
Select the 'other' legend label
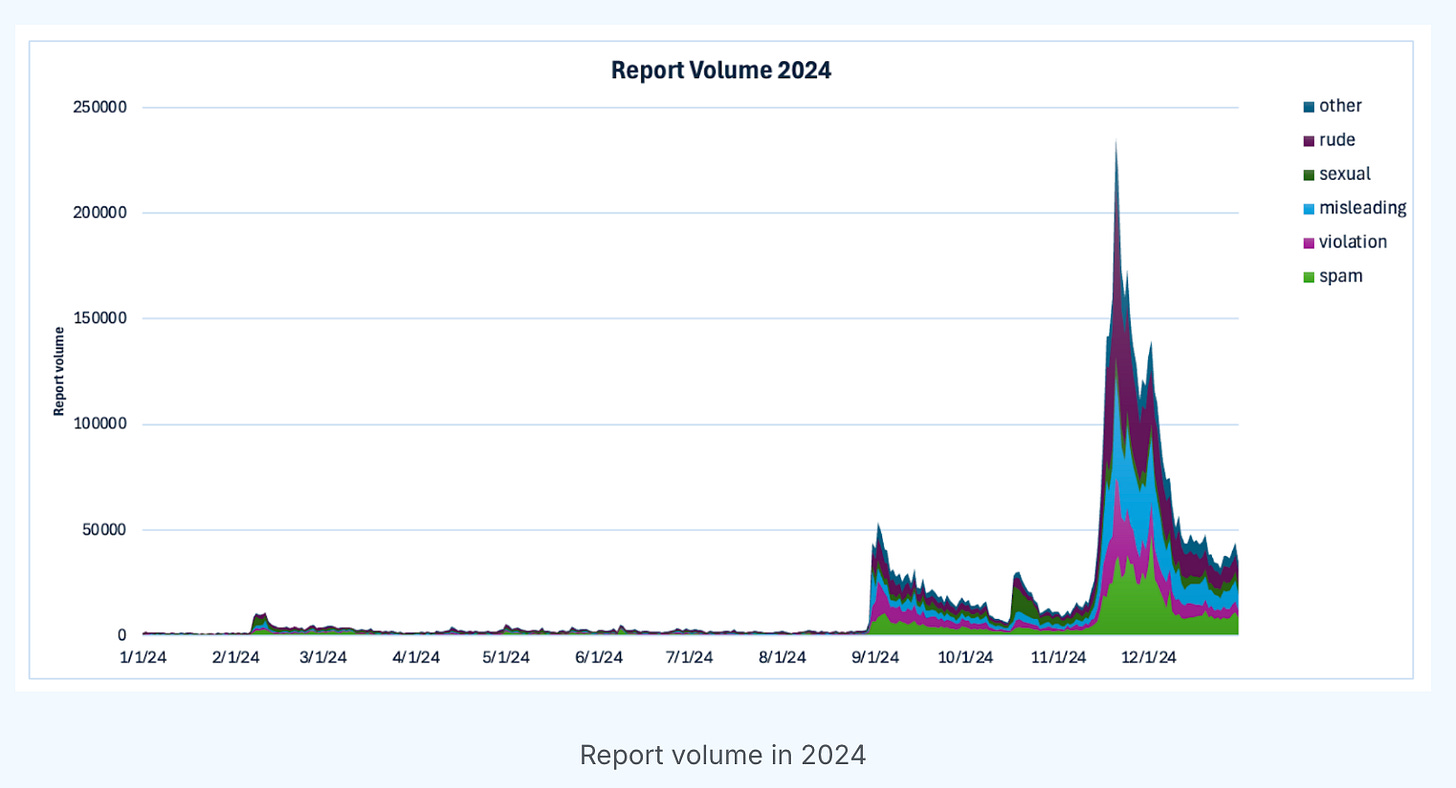click(x=1340, y=106)
